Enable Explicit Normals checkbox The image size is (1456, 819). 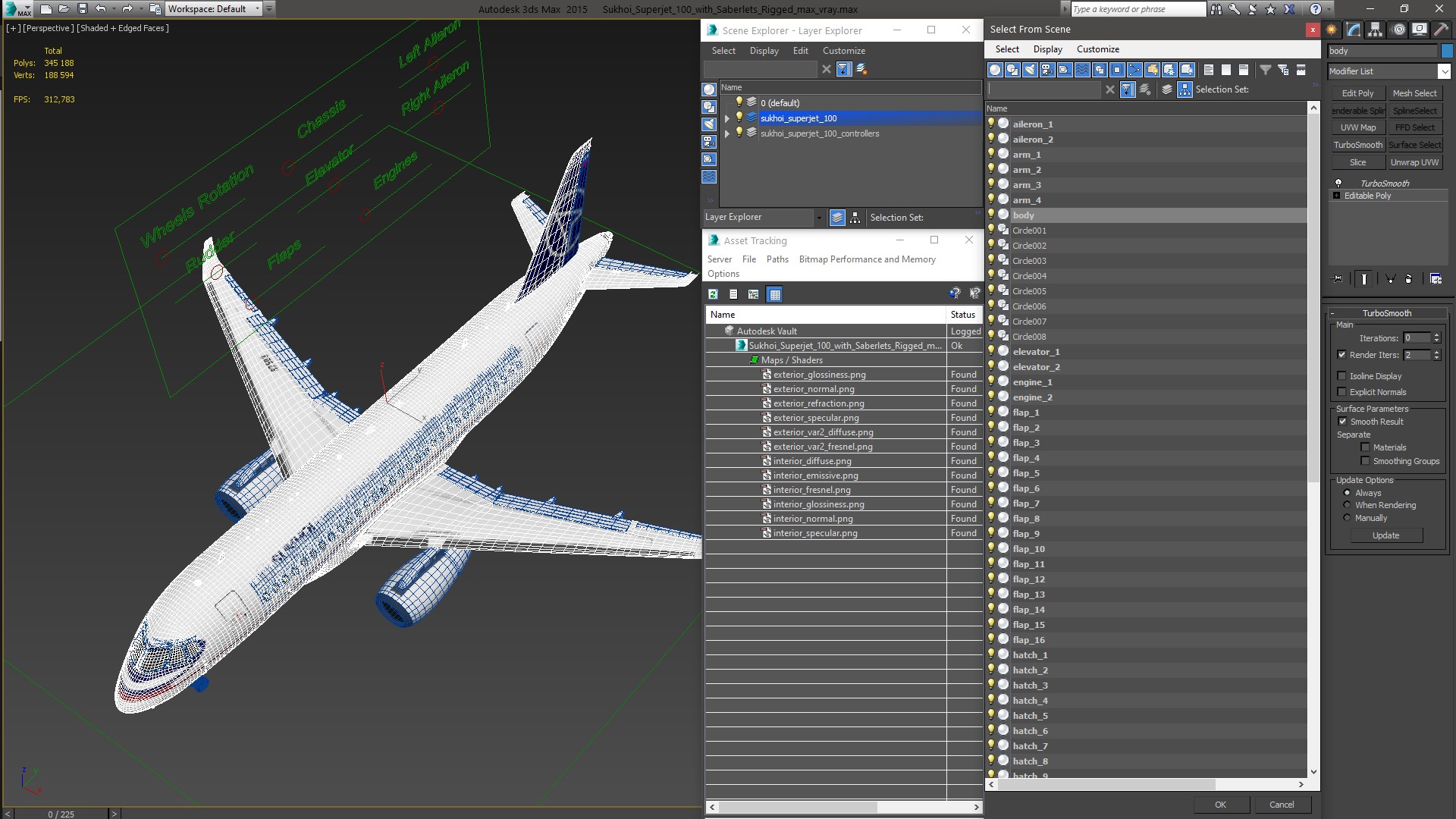coord(1341,392)
